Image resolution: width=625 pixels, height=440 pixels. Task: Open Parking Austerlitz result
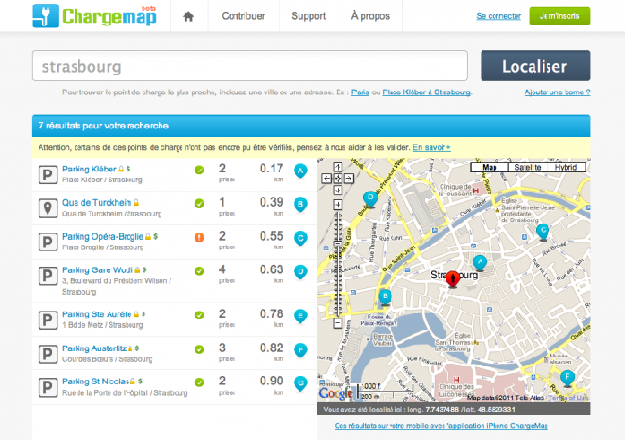[94, 348]
